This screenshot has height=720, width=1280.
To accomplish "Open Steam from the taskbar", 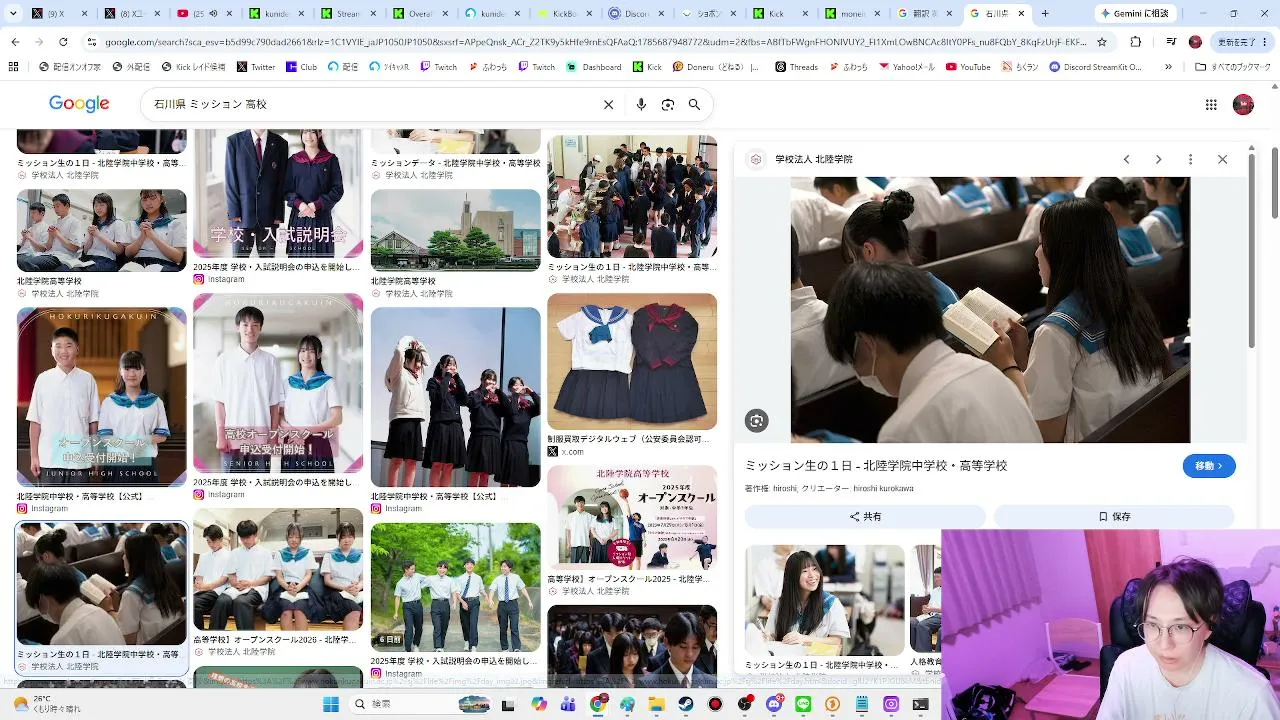I will [x=686, y=704].
